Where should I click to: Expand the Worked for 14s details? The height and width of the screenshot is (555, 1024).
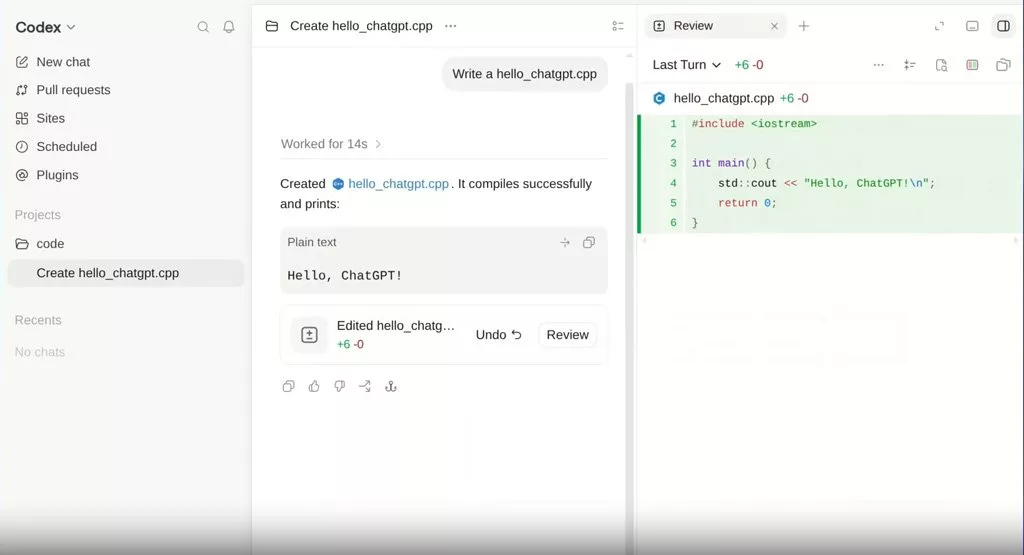pyautogui.click(x=330, y=144)
